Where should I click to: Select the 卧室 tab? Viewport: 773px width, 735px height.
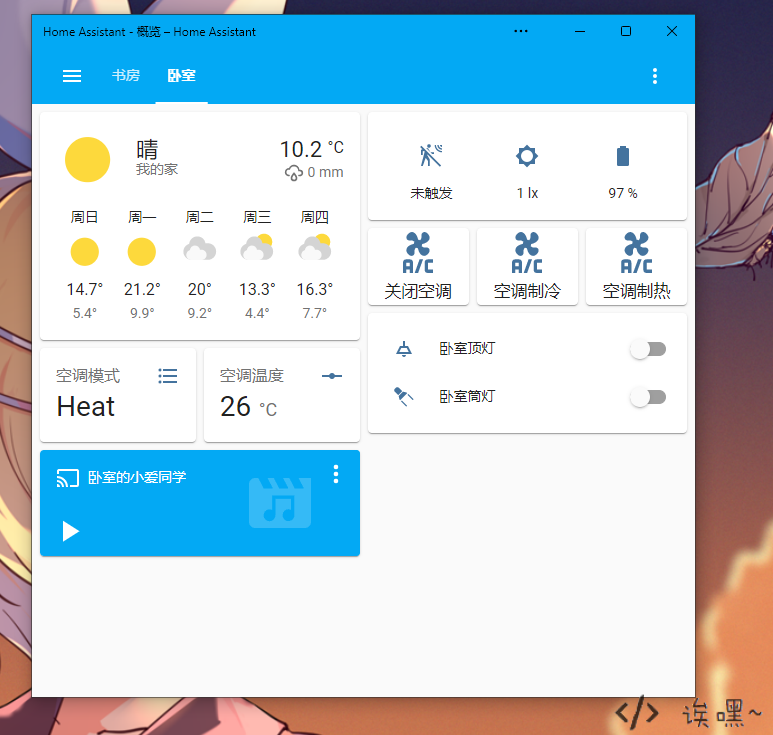tap(181, 75)
